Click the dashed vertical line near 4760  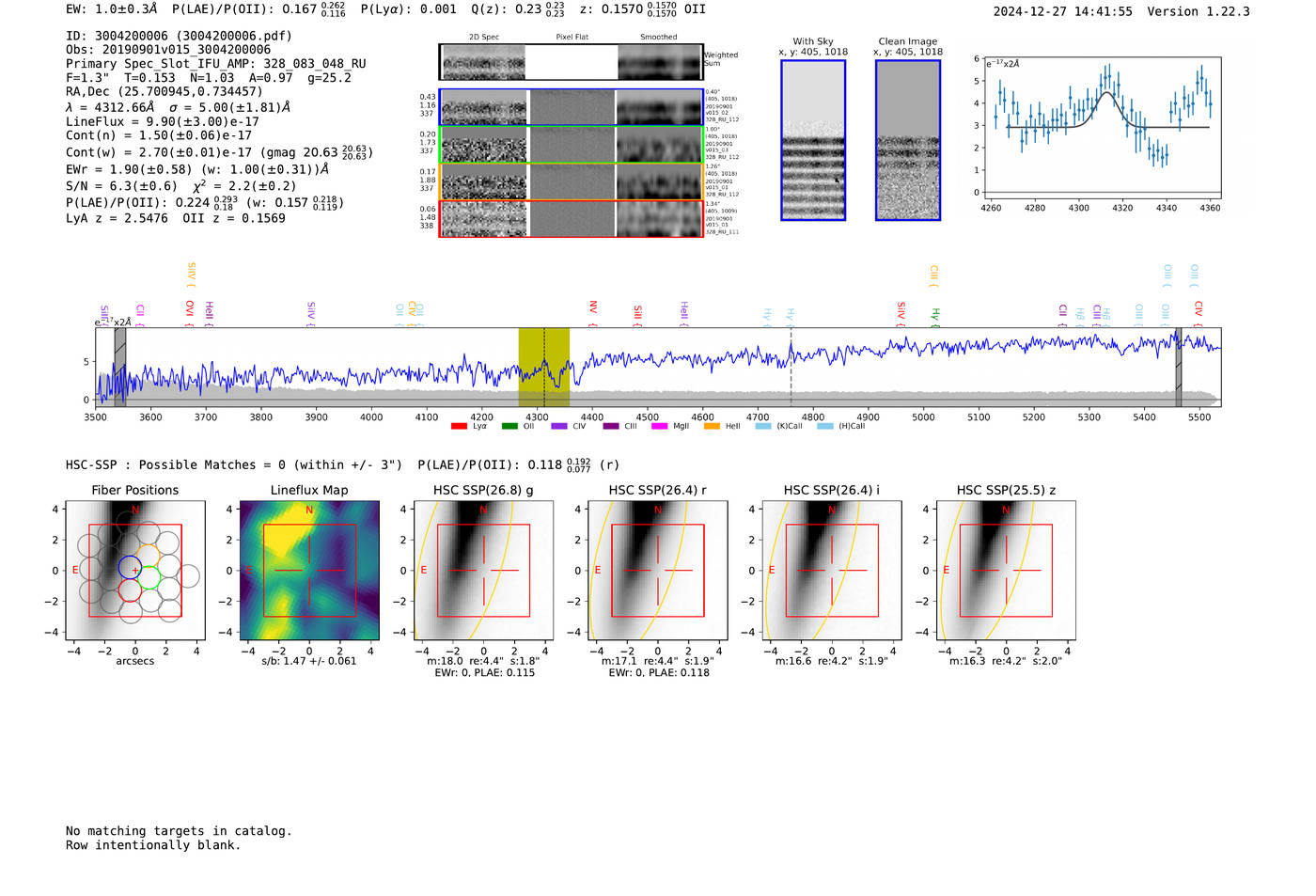[x=791, y=367]
